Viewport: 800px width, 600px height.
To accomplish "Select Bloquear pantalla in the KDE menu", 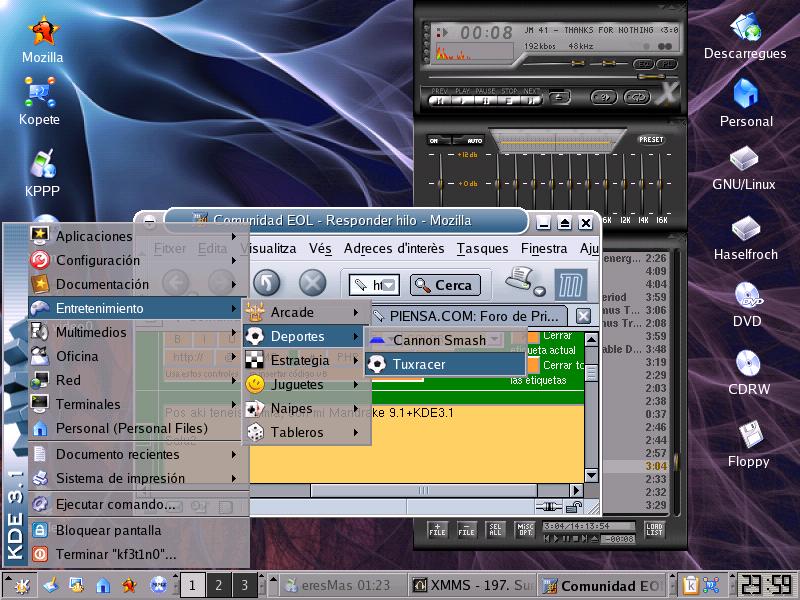I will click(x=107, y=530).
